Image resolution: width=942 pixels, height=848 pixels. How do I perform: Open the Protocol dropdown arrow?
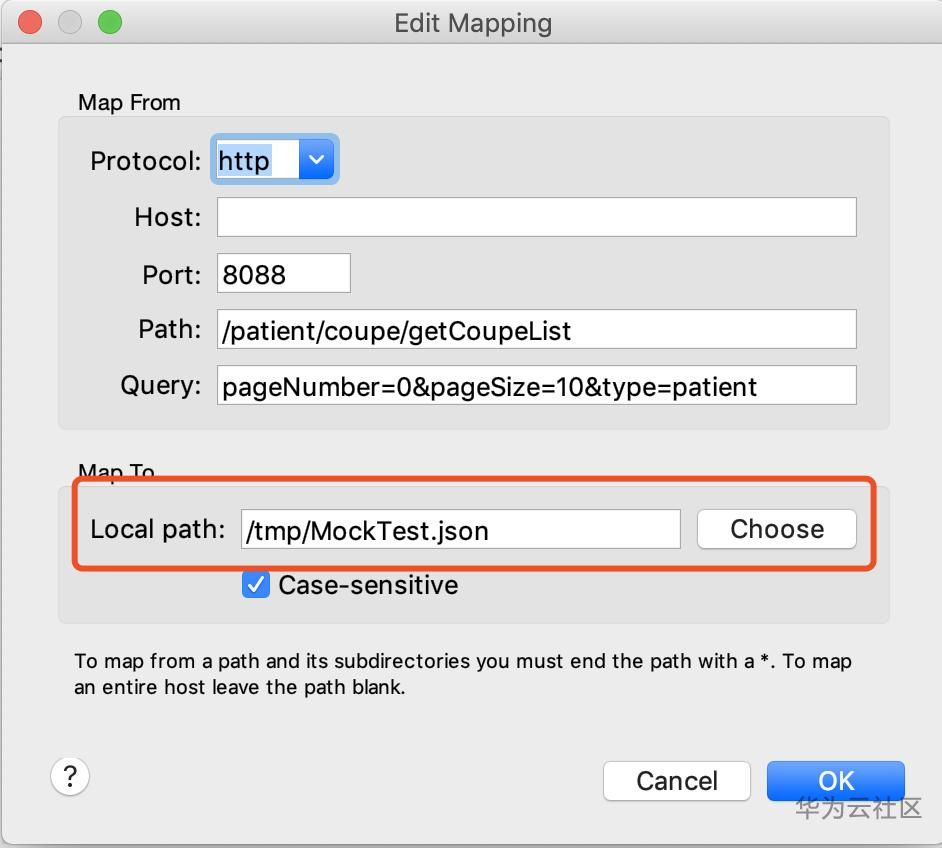(x=316, y=160)
